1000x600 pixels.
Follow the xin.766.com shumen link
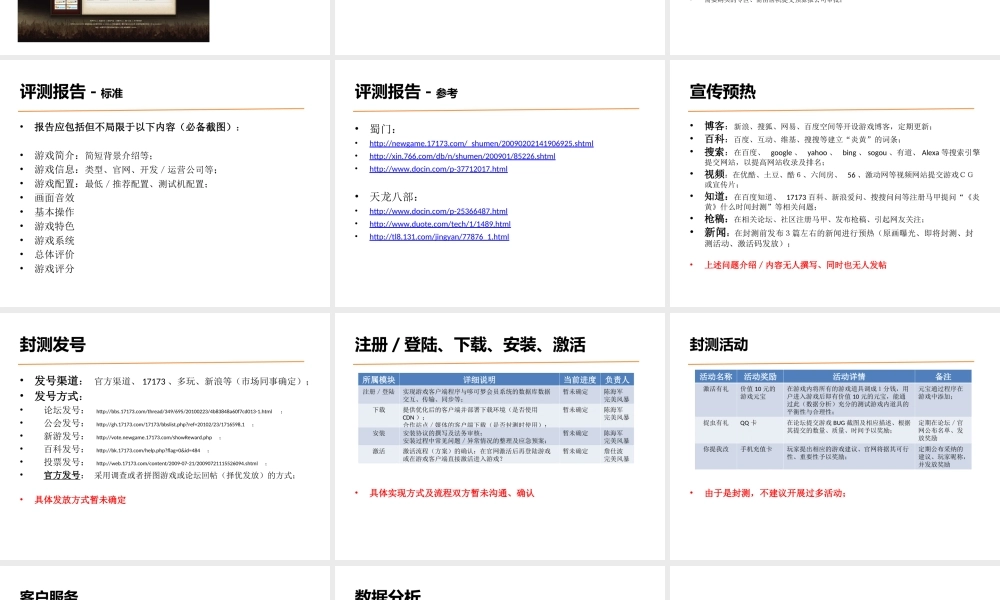click(462, 156)
